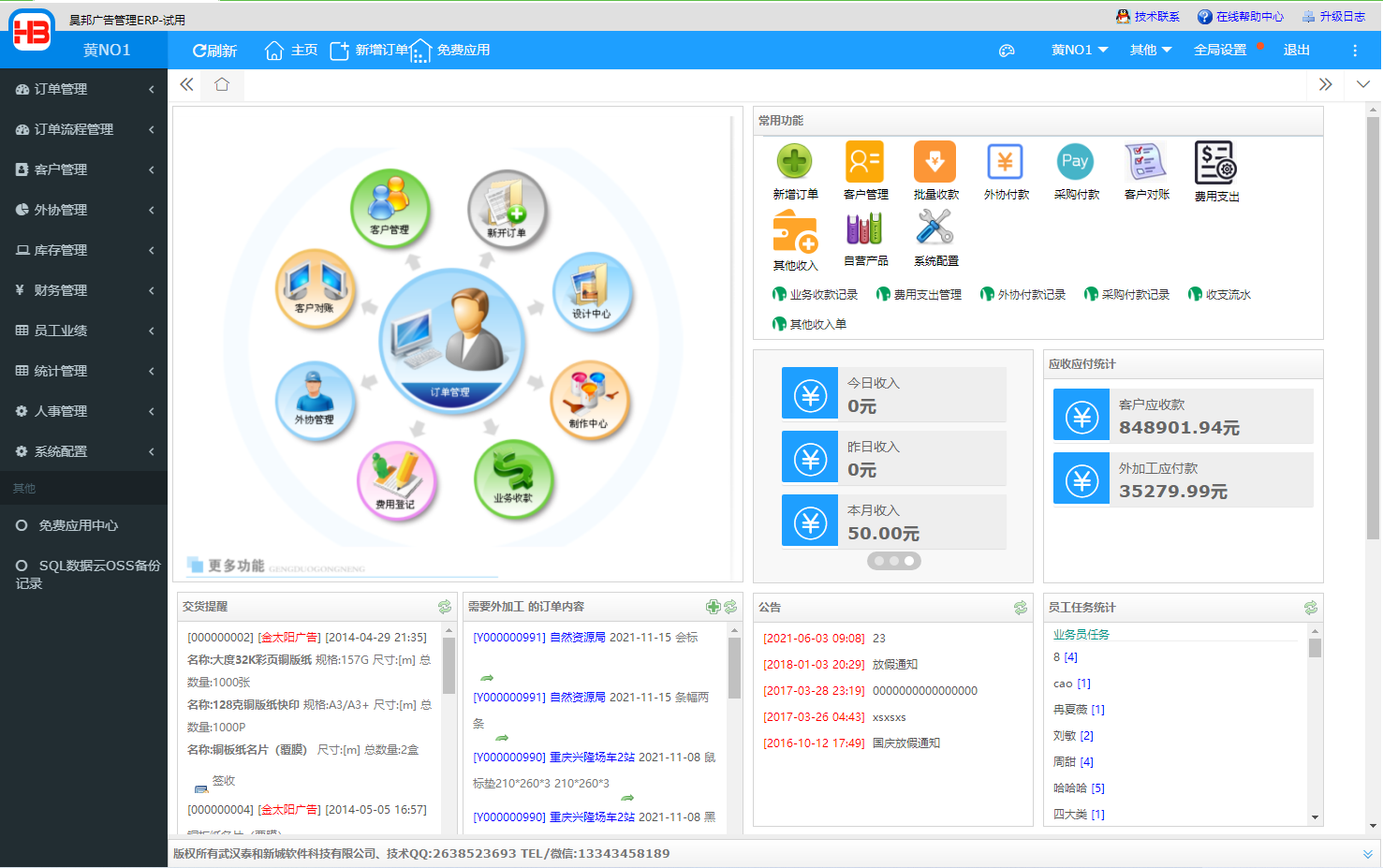Open the 新增订单 green plus shortcut icon
This screenshot has height=868, width=1383.
coord(794,162)
